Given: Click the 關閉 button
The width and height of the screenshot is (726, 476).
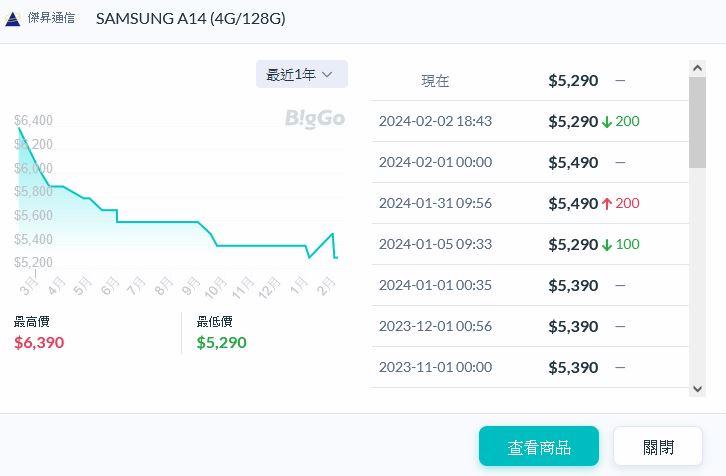Looking at the screenshot, I should pos(658,446).
